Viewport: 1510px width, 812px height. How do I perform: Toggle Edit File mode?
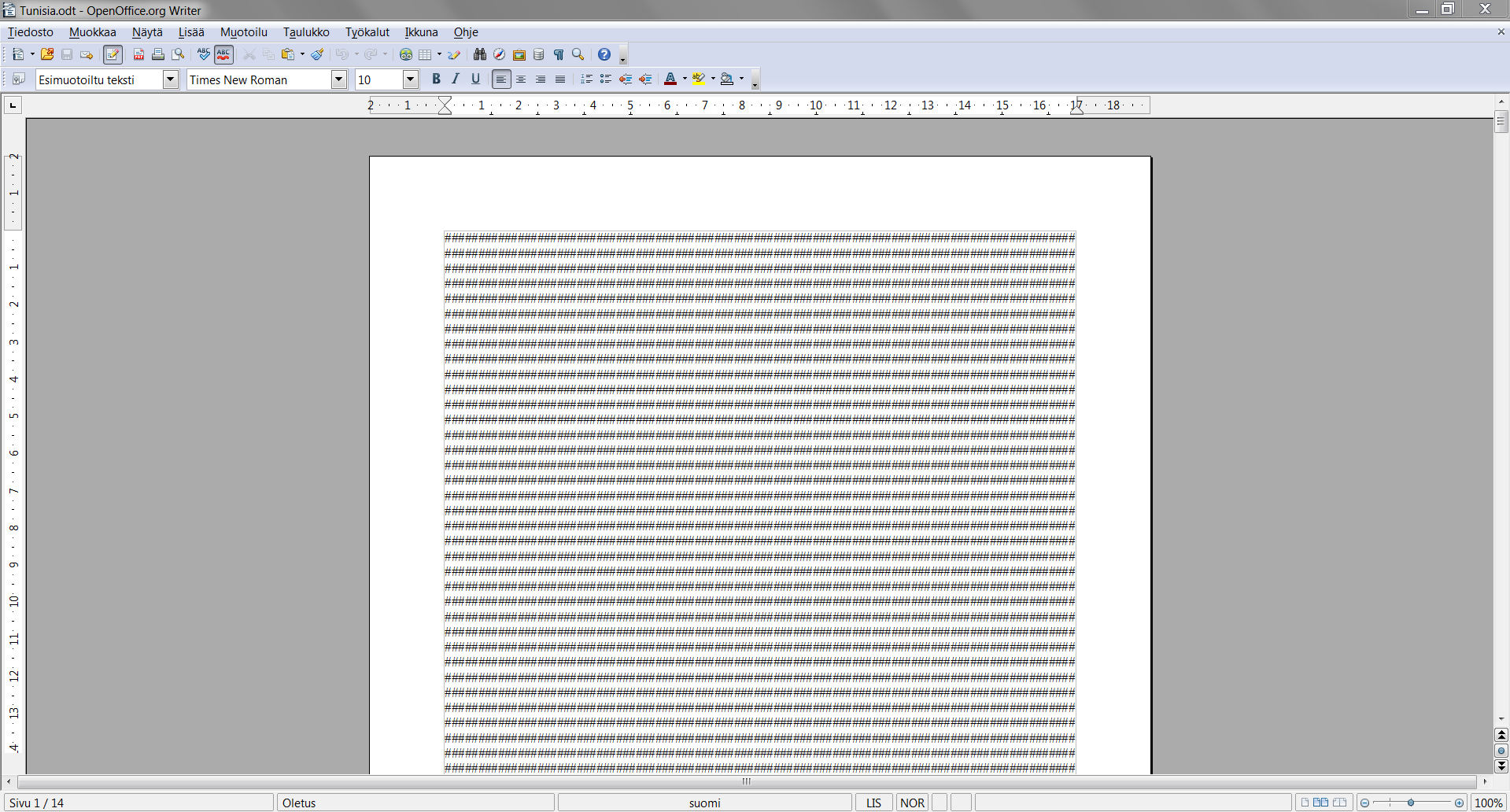click(x=113, y=55)
